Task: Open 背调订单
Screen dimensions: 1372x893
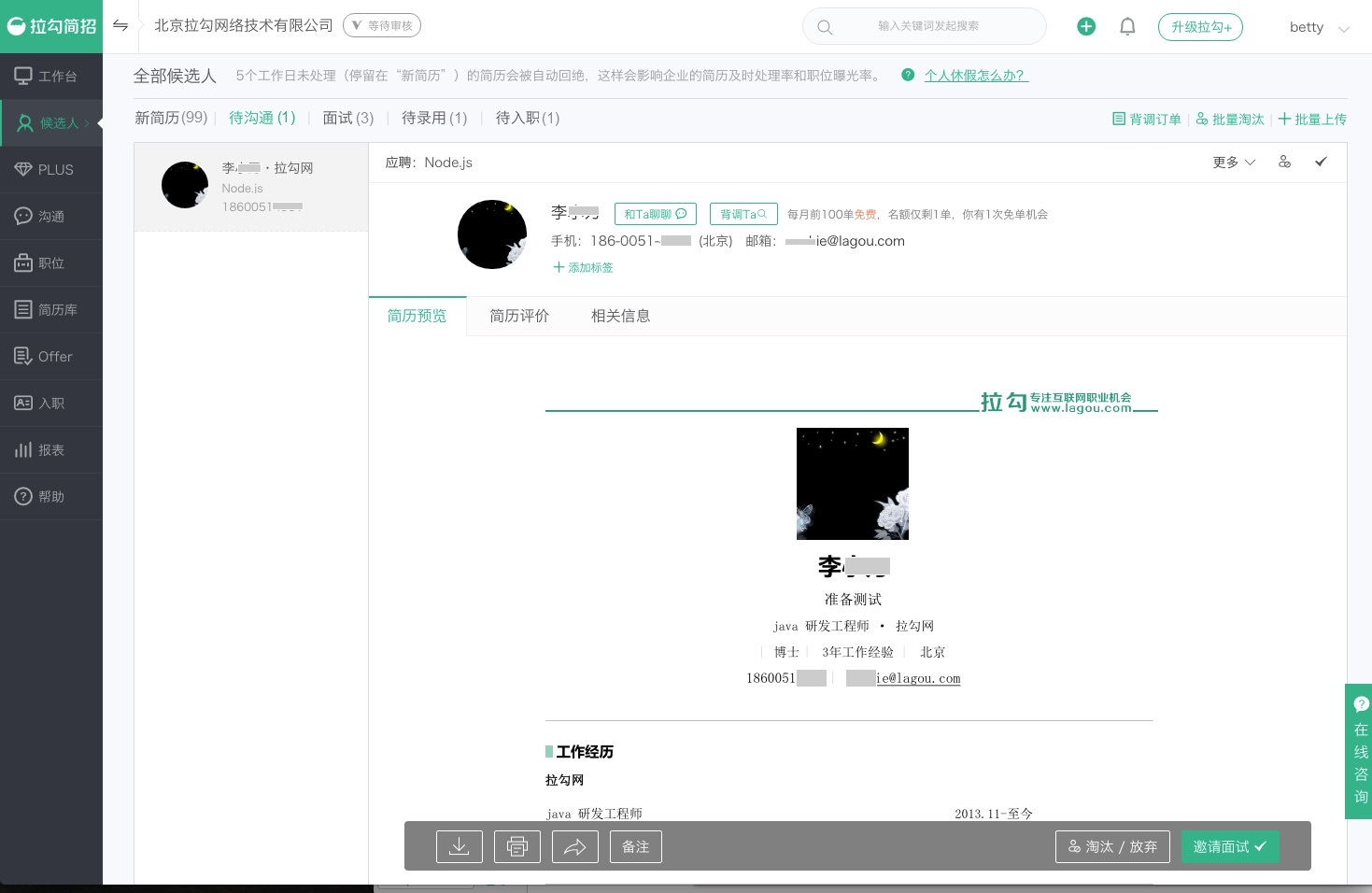Action: (x=1147, y=120)
